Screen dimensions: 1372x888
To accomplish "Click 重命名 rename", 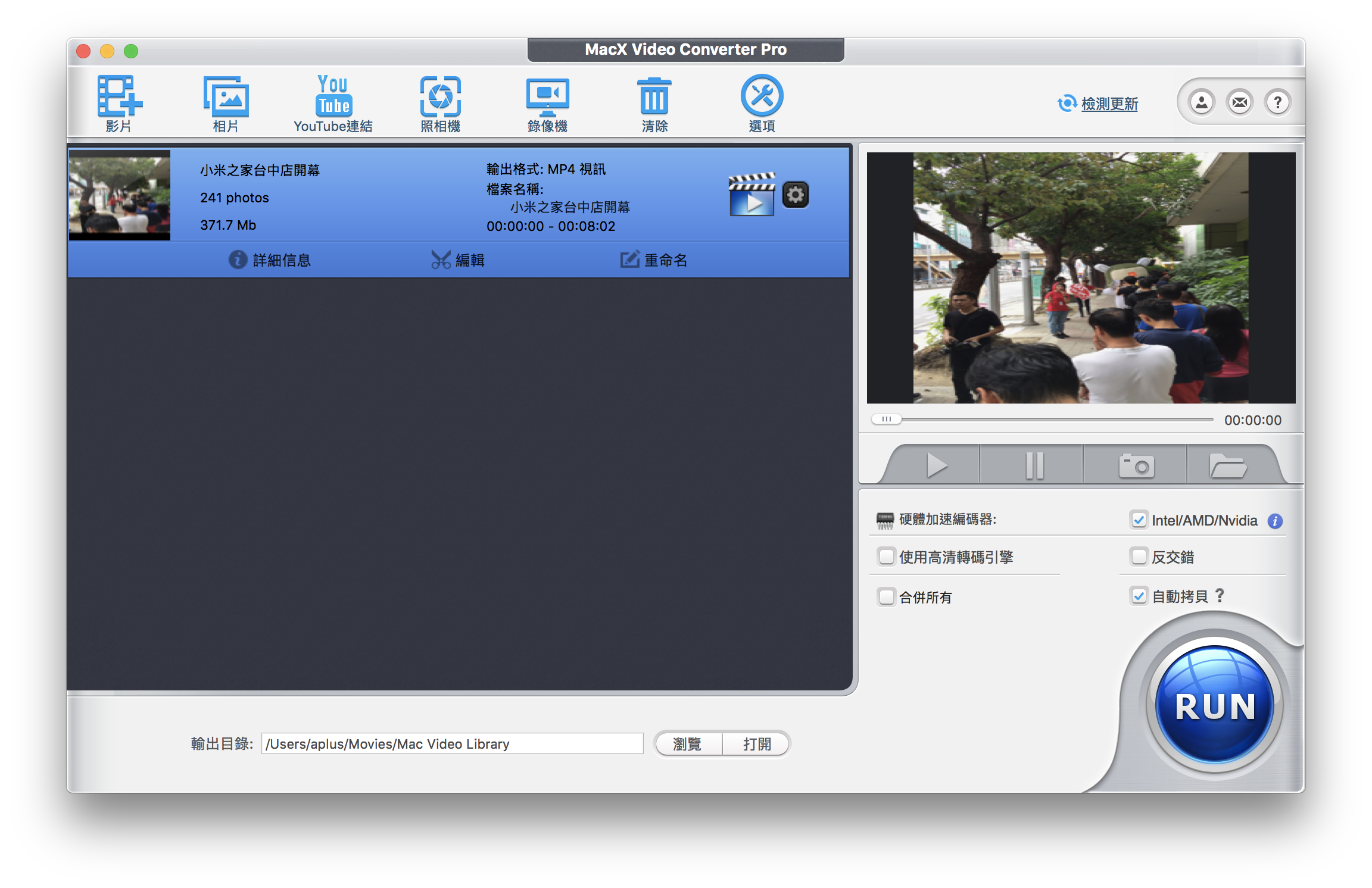I will click(654, 260).
